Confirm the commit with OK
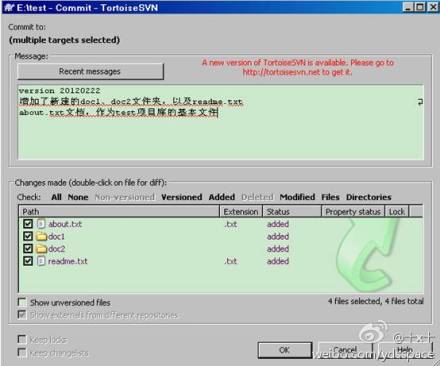440x366 pixels. point(285,350)
